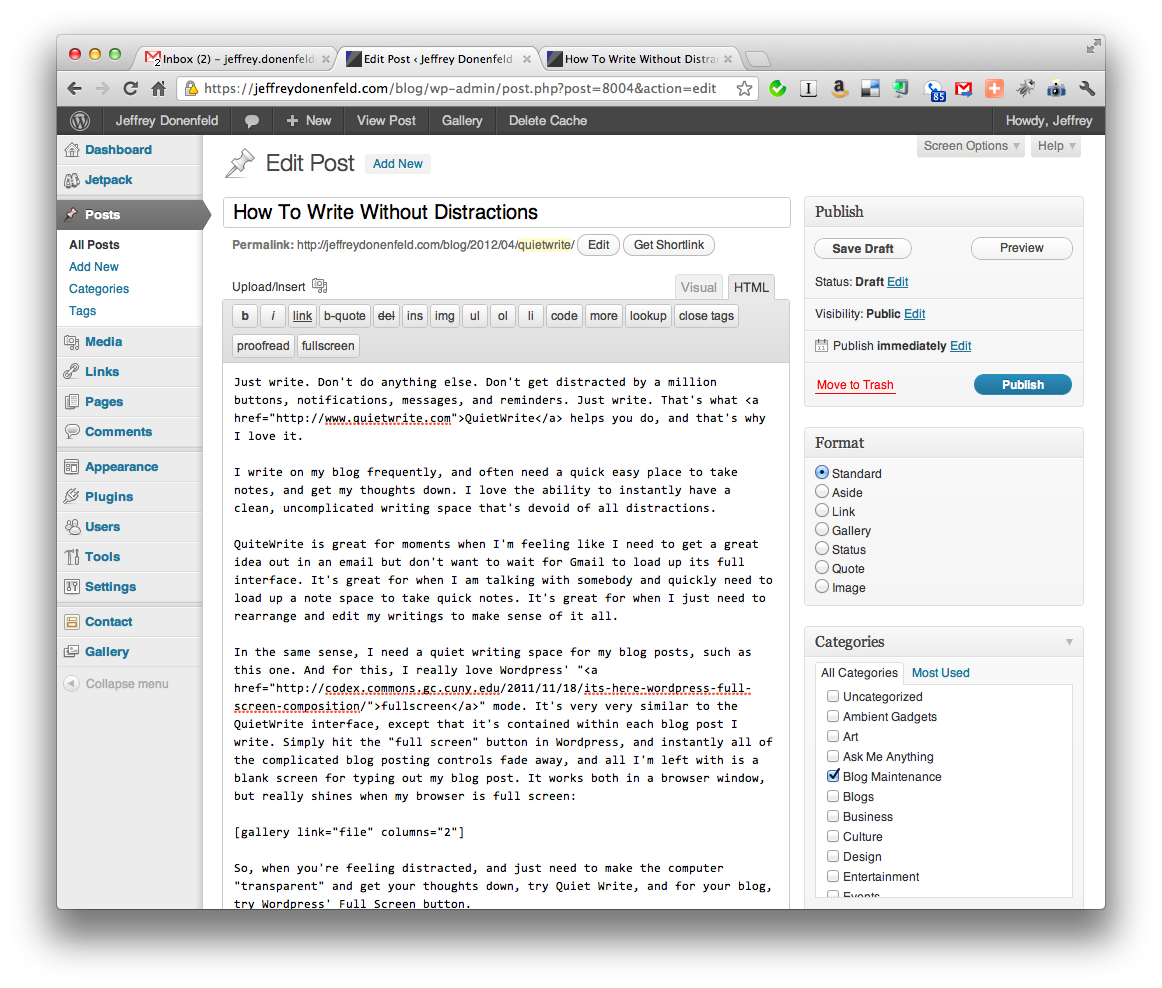The width and height of the screenshot is (1162, 988).
Task: Open the Chrome wrench menu icon
Action: tap(1087, 89)
